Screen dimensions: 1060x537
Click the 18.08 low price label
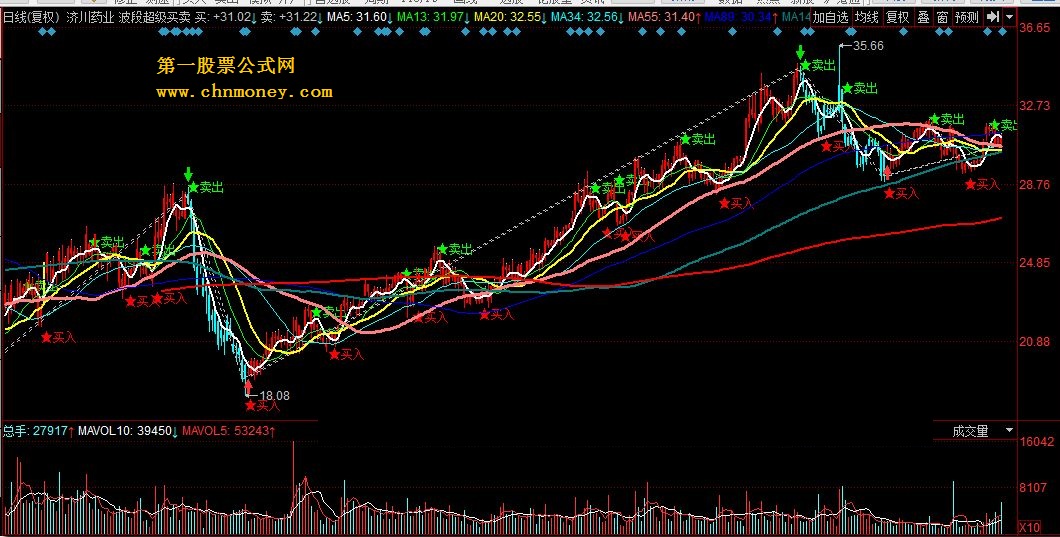click(x=274, y=396)
